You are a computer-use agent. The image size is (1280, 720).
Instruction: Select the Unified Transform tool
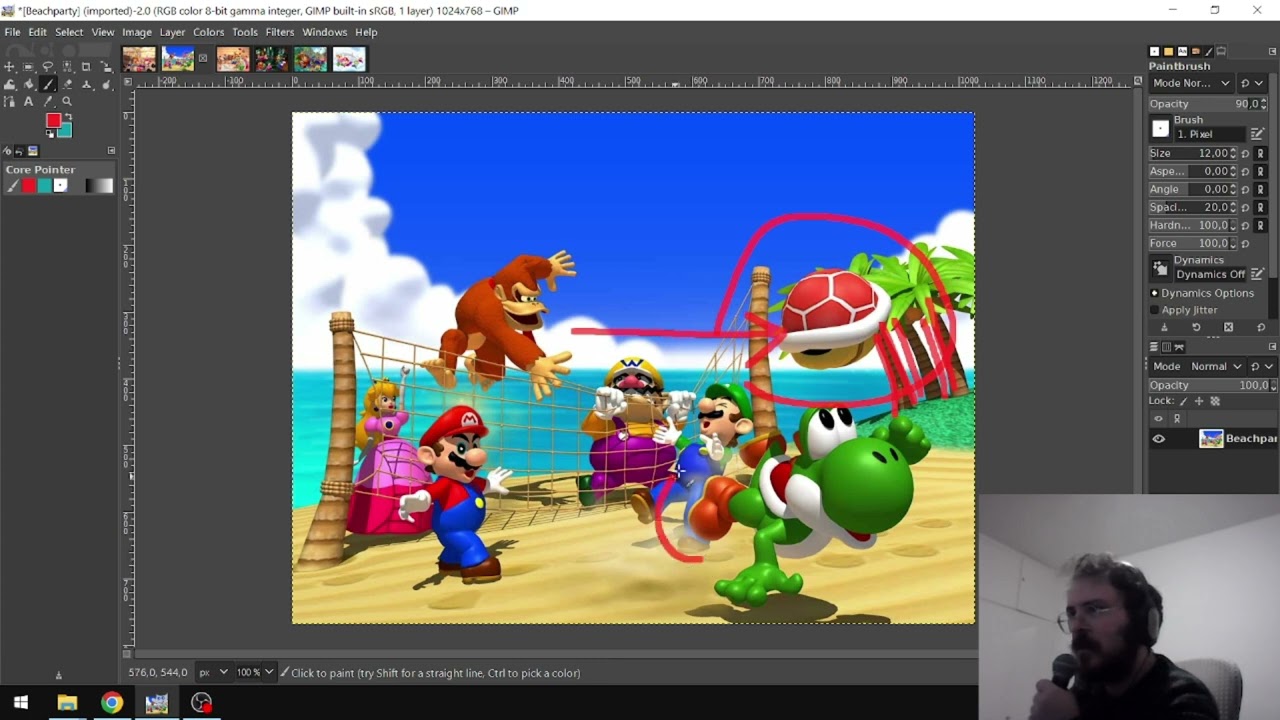point(106,67)
